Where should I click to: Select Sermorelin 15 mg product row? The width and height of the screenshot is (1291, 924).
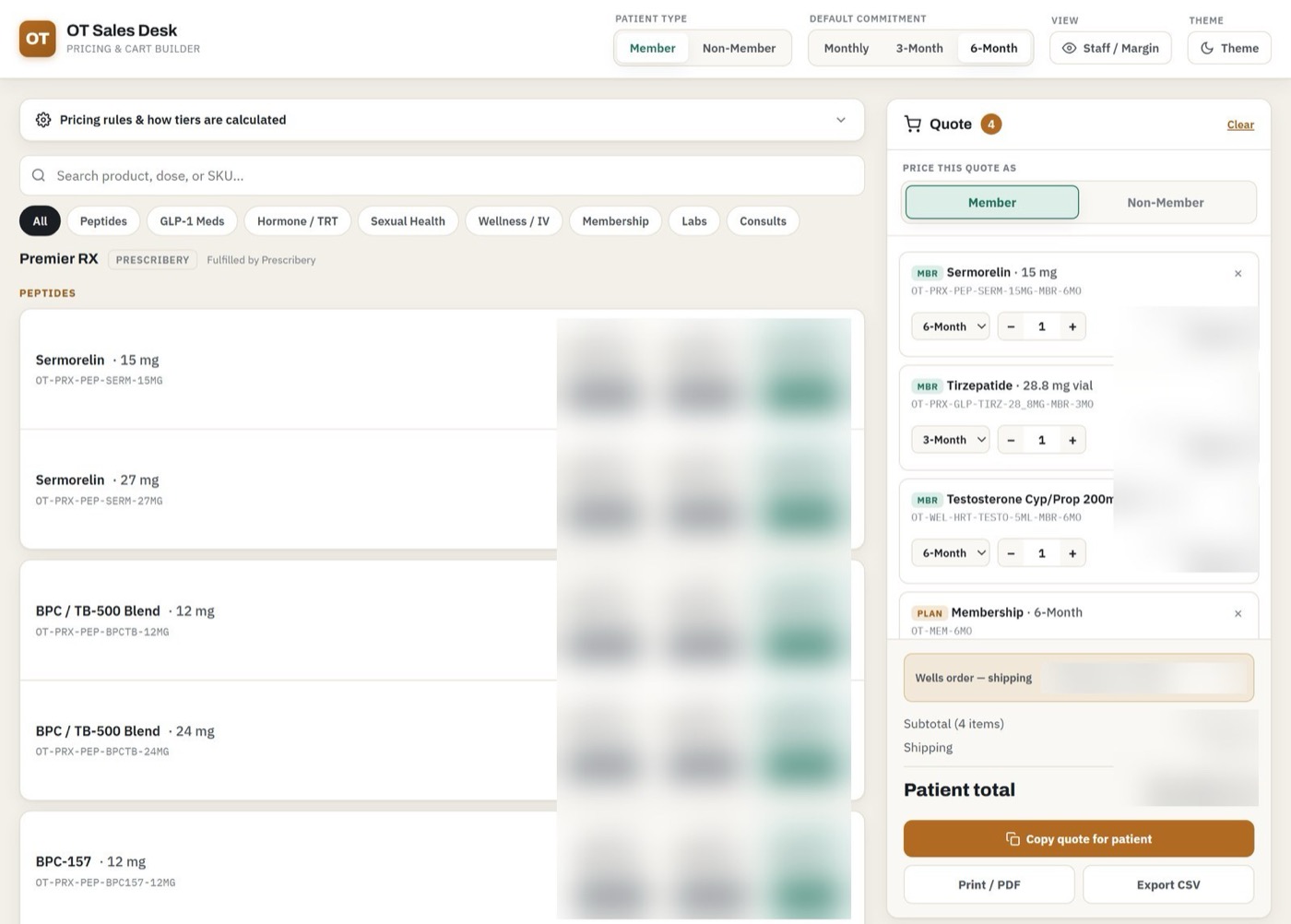click(x=442, y=369)
